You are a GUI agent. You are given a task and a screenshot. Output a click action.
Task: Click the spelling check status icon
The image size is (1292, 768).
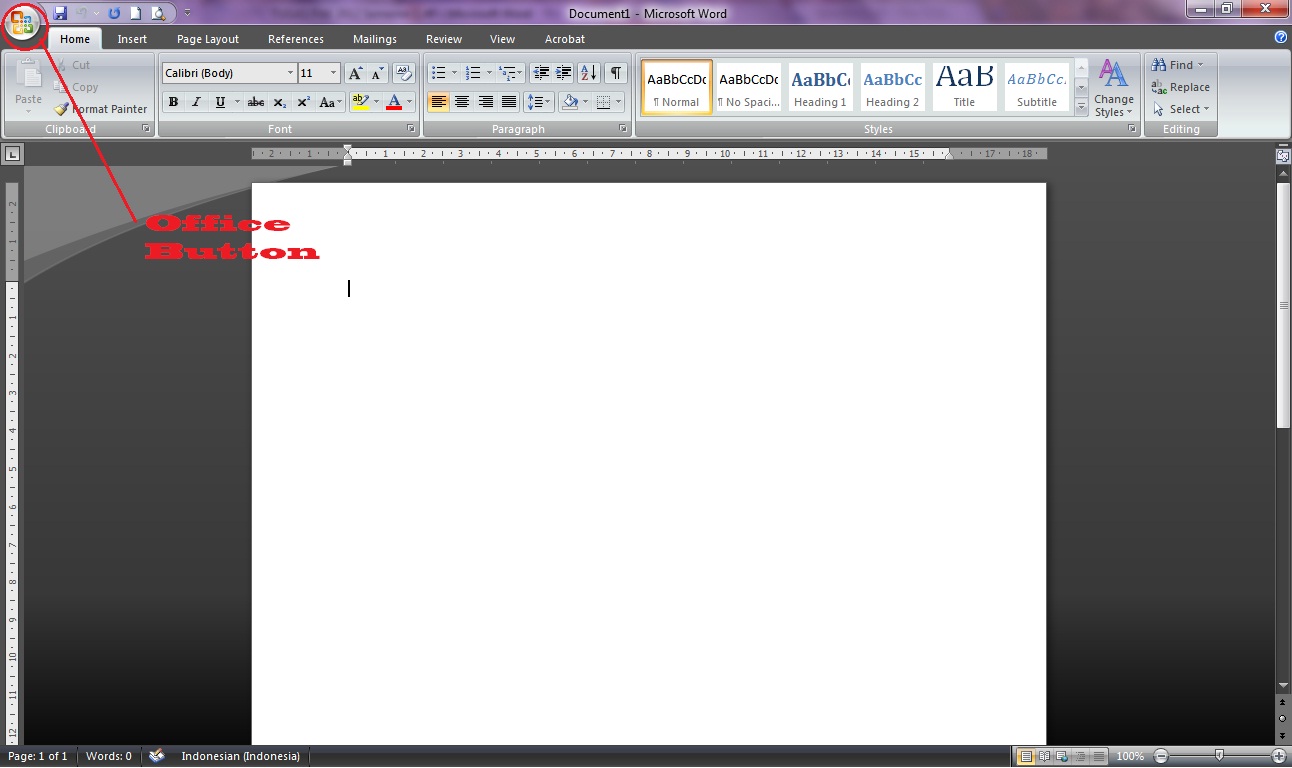pyautogui.click(x=157, y=756)
